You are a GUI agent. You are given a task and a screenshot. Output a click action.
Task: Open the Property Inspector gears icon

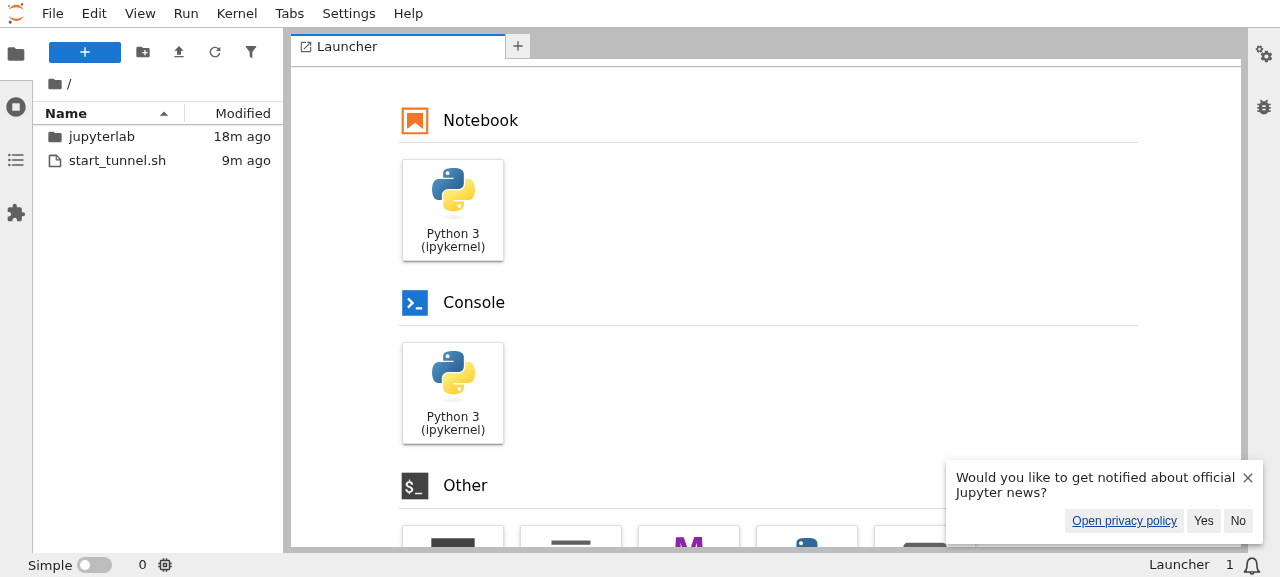click(1264, 54)
